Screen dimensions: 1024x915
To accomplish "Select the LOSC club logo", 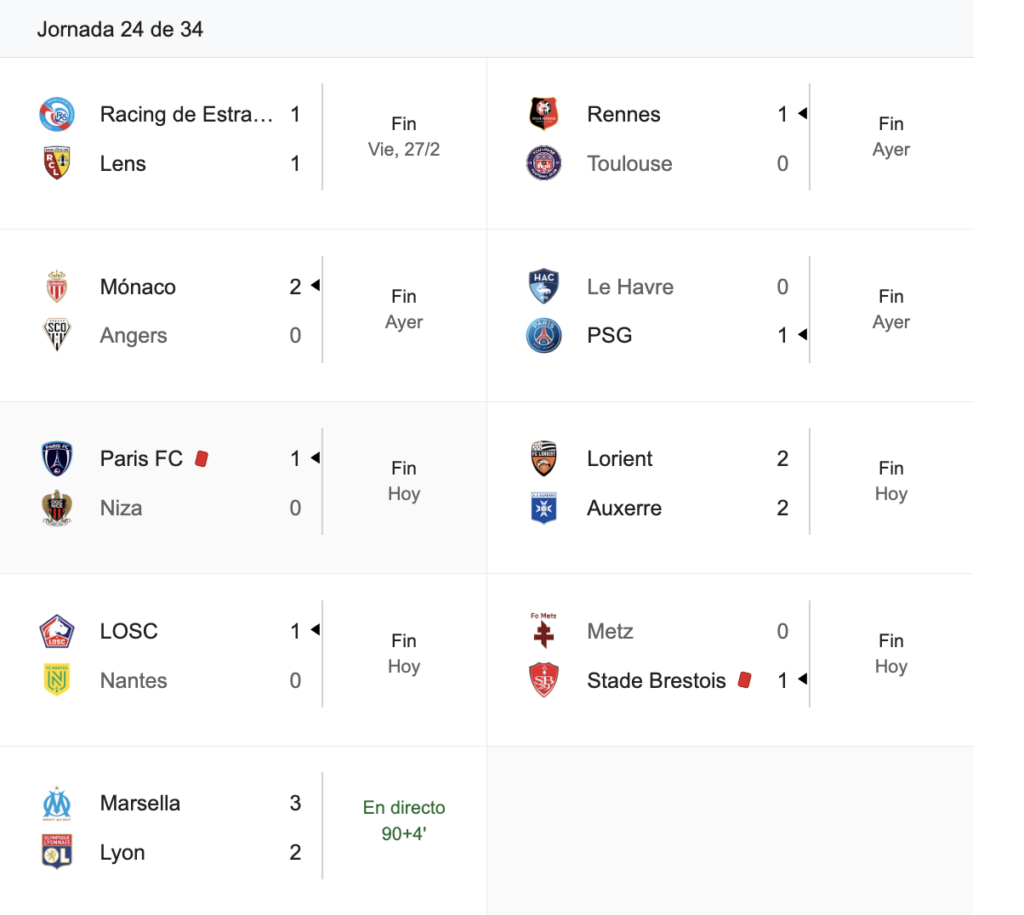I will point(56,631).
